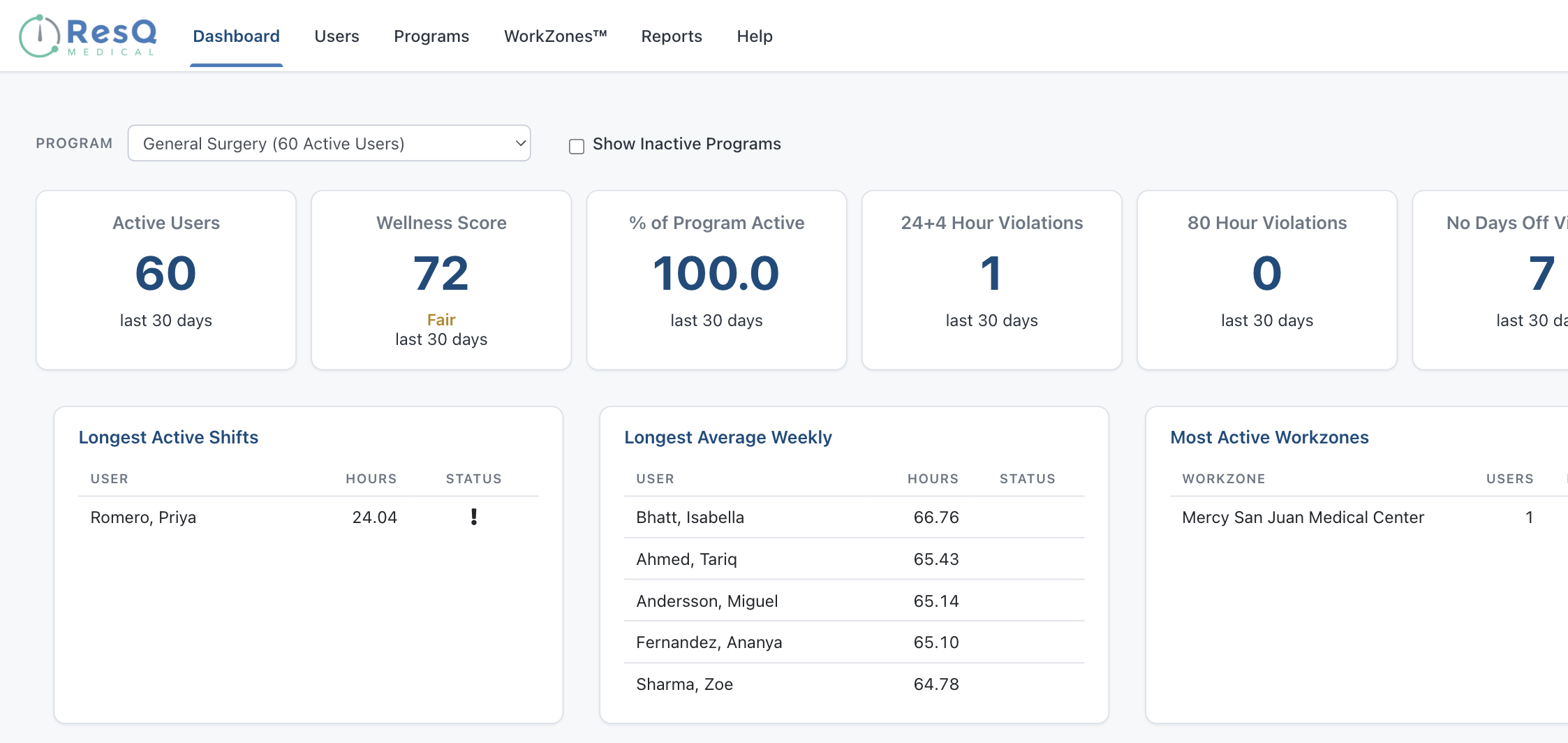Click the Active Users 60 card
Screen dimensions: 1568x743
pos(166,280)
